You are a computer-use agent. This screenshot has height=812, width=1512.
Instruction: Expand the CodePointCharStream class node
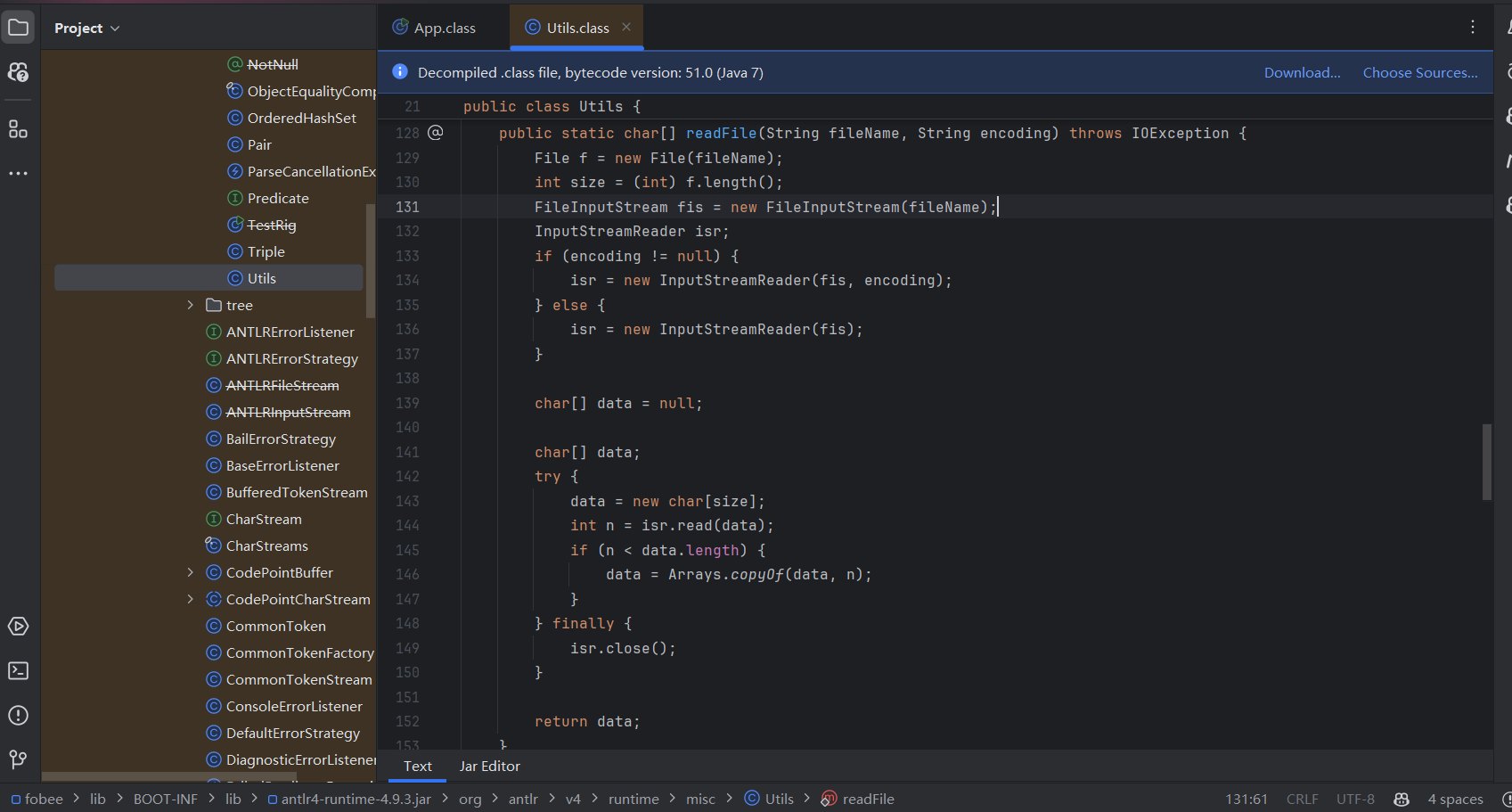pos(190,599)
